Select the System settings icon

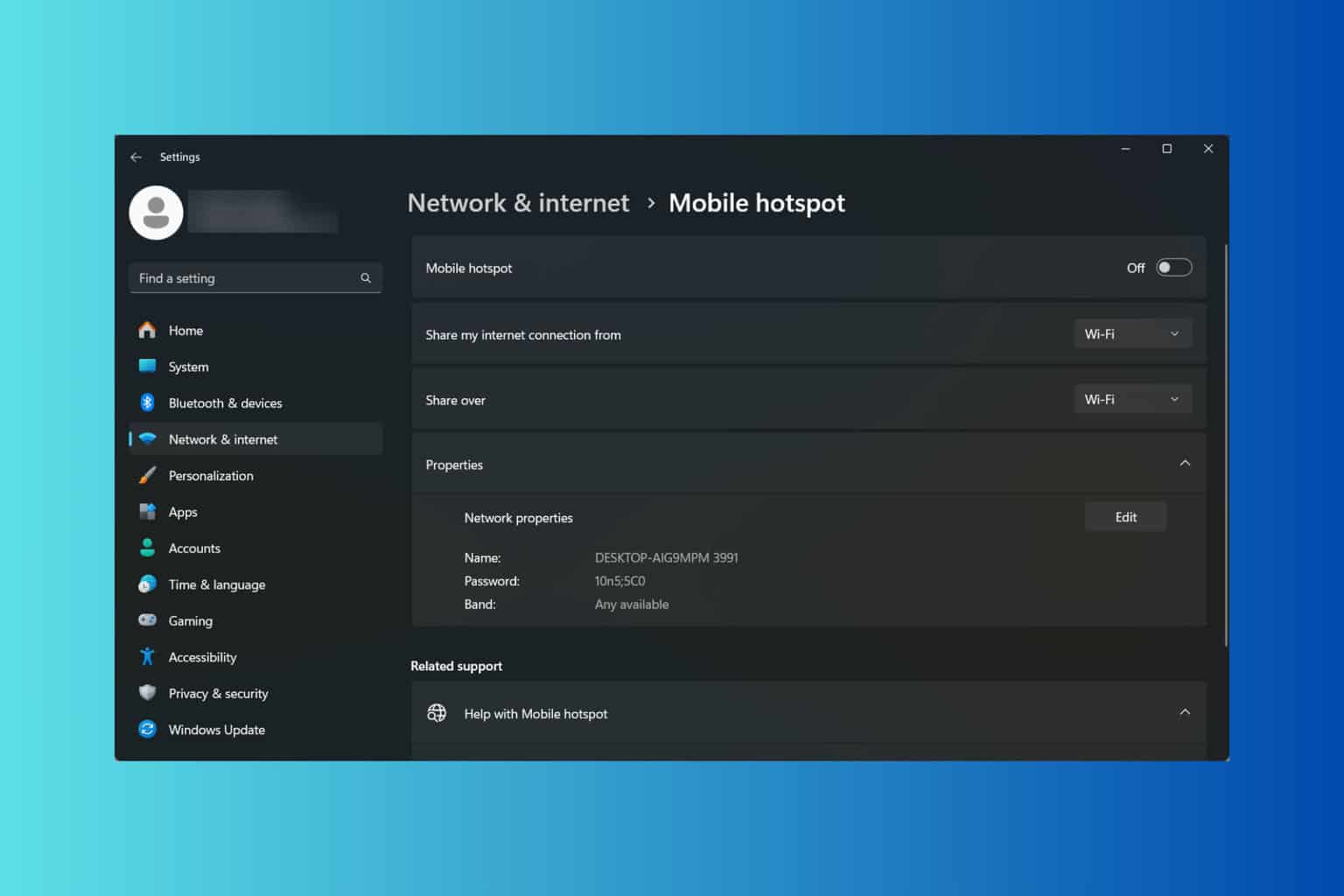147,367
